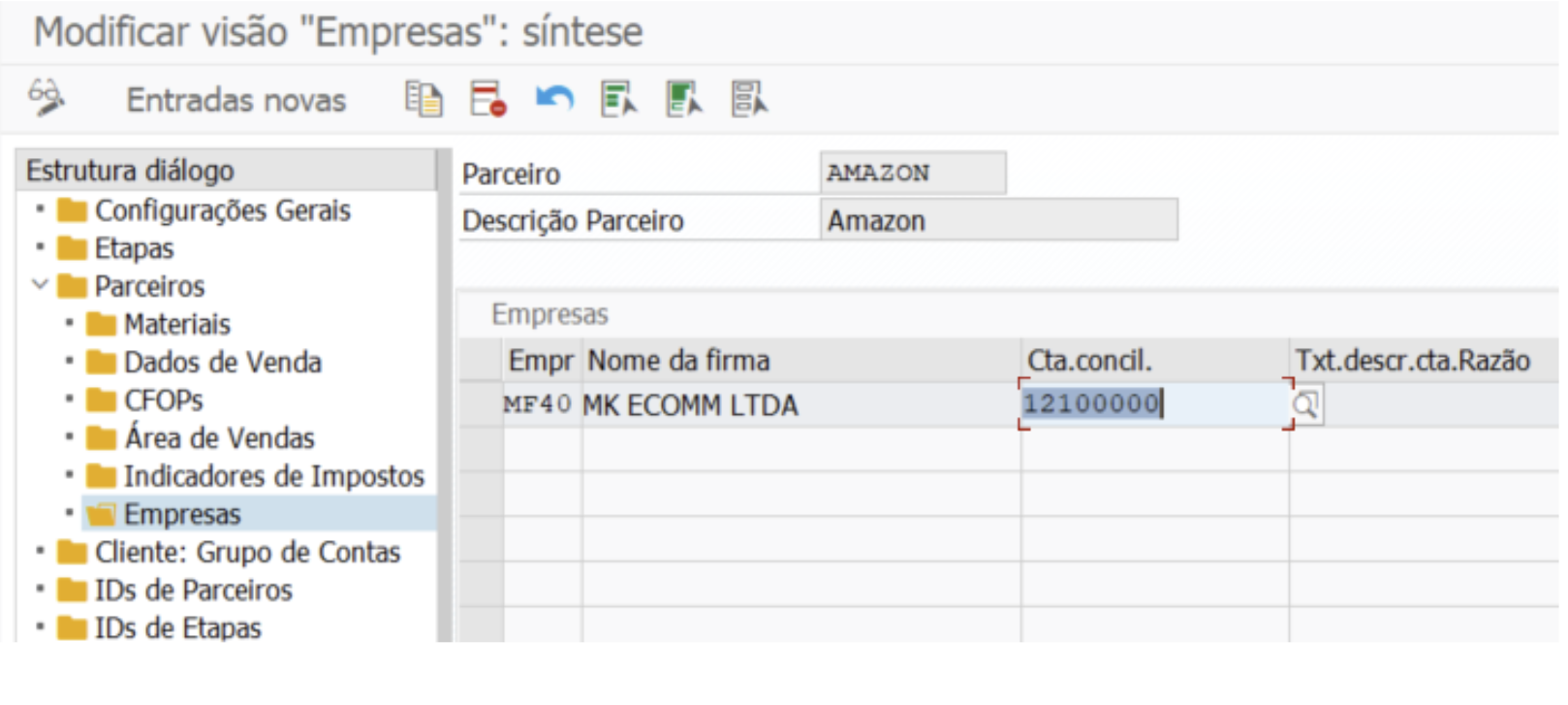Click the Deselect all icon
This screenshot has height=705, width=1568.
(749, 99)
